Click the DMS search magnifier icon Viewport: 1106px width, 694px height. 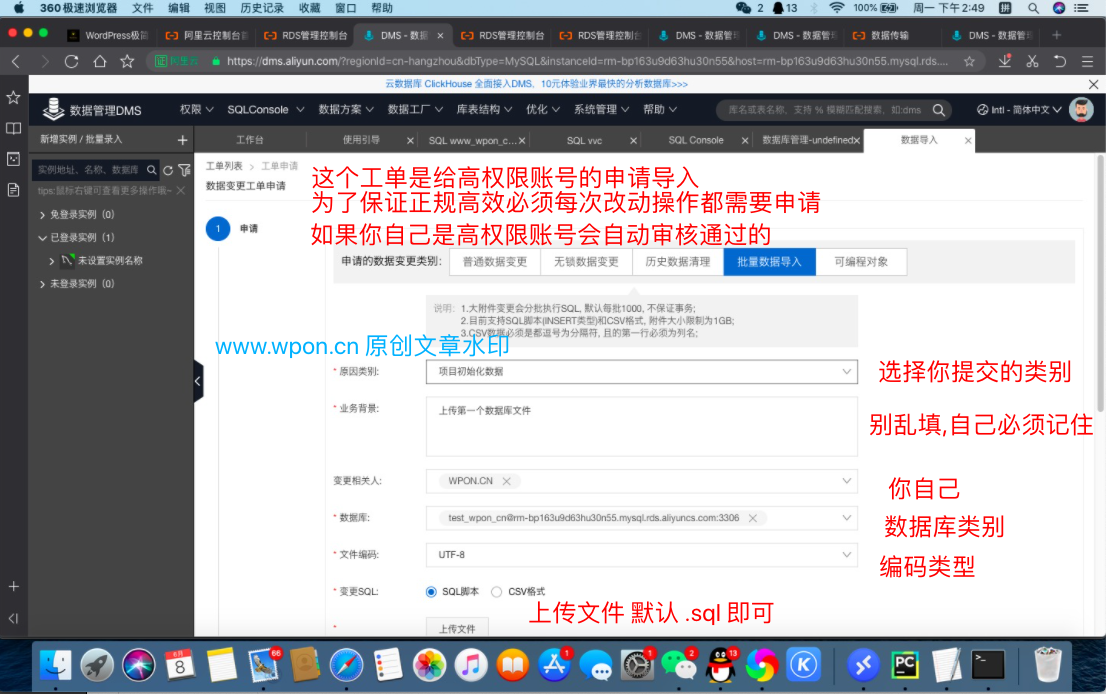pos(938,110)
